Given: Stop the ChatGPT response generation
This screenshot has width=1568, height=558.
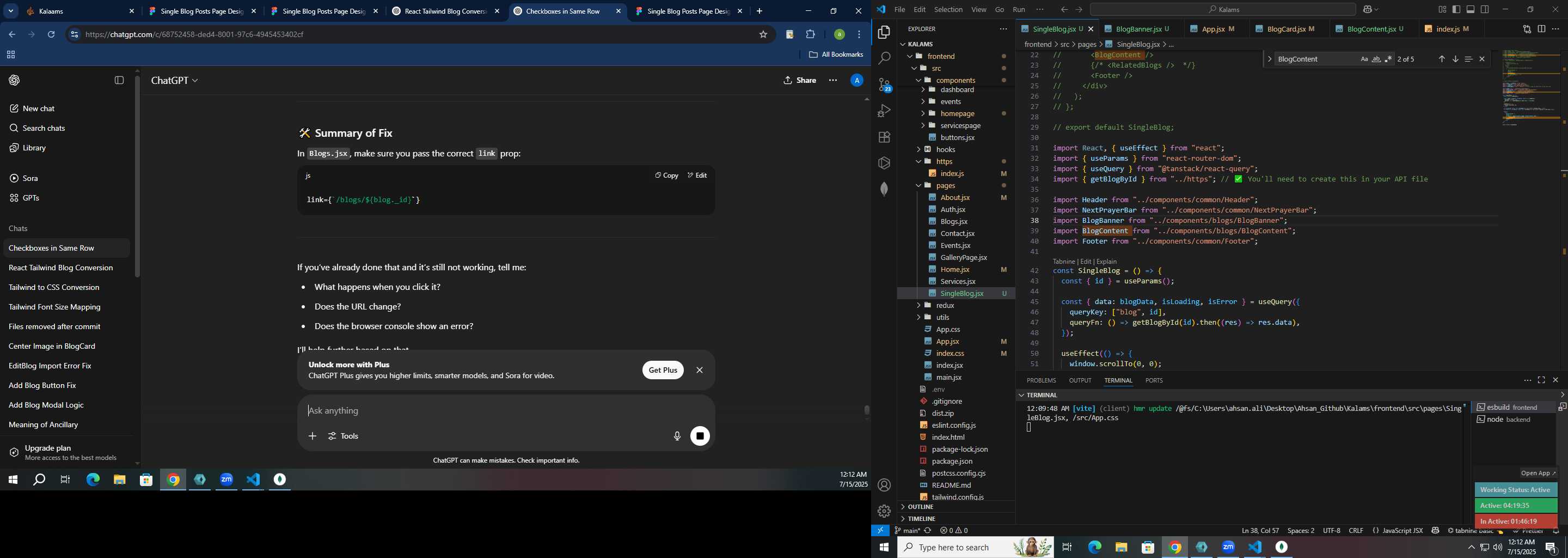Looking at the screenshot, I should tap(700, 436).
